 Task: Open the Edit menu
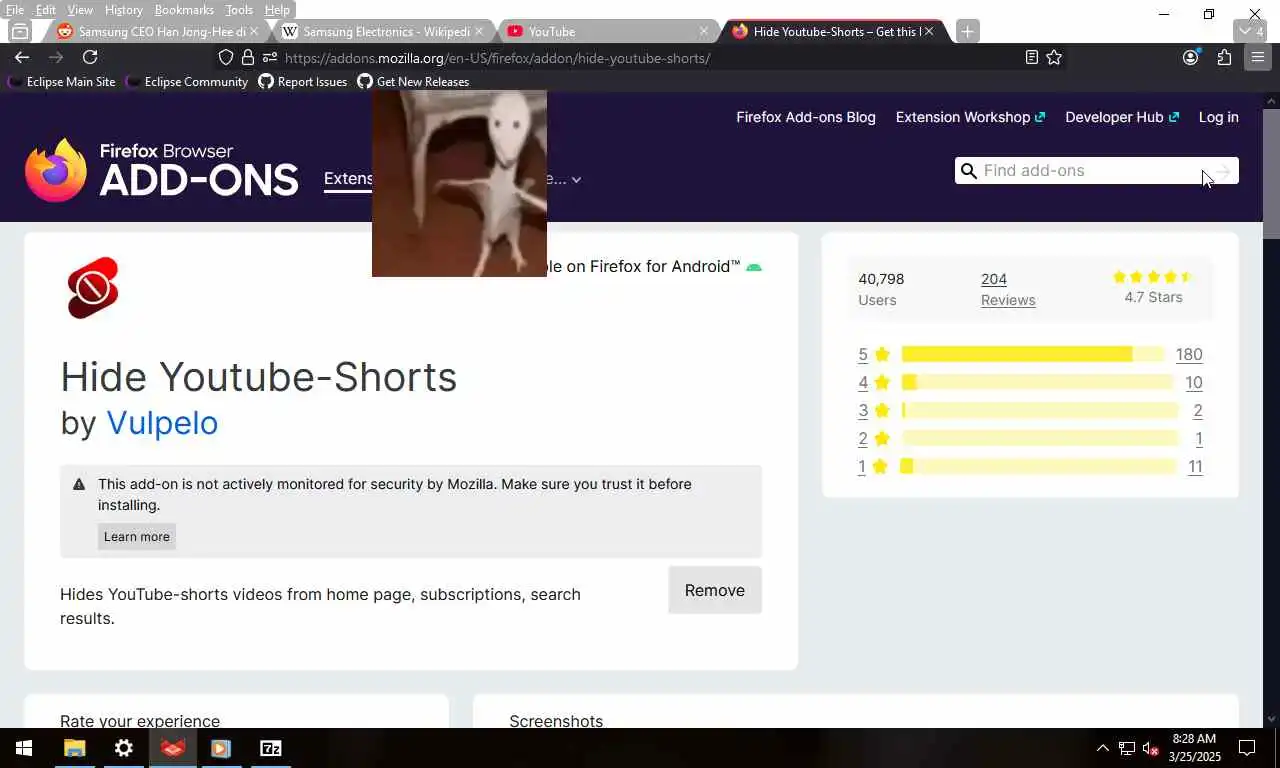point(46,10)
